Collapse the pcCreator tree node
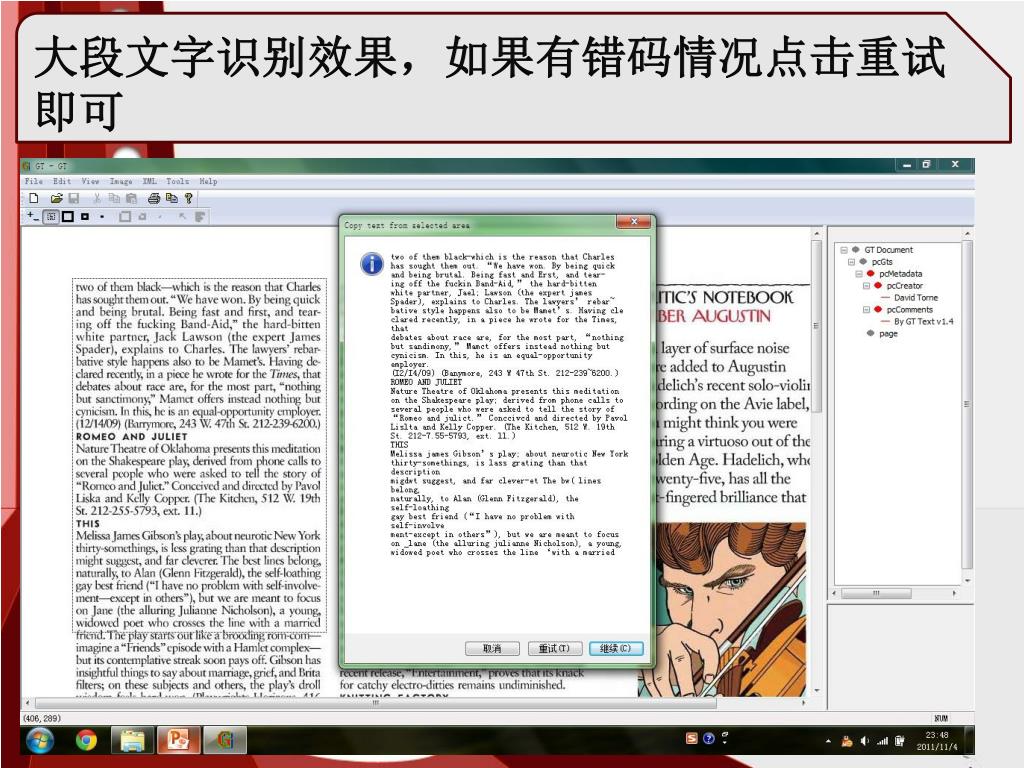 [x=867, y=286]
